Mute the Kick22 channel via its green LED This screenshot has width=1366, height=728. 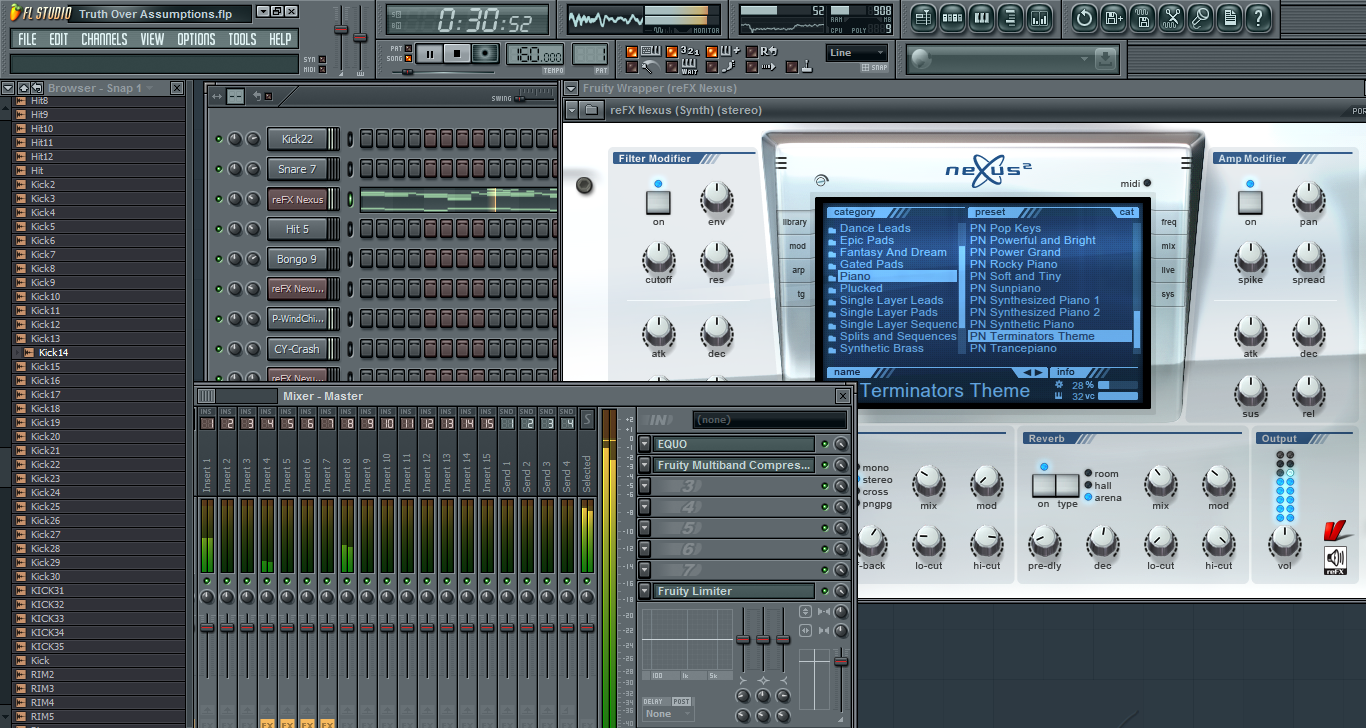[x=219, y=139]
